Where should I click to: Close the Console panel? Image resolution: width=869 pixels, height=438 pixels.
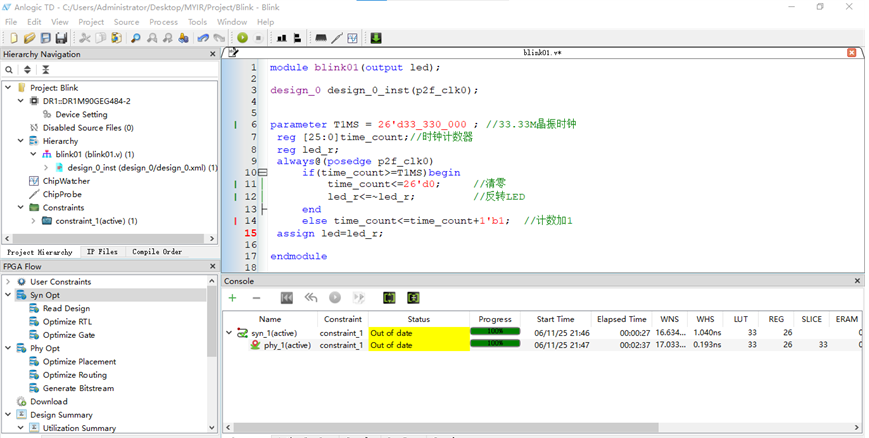857,281
